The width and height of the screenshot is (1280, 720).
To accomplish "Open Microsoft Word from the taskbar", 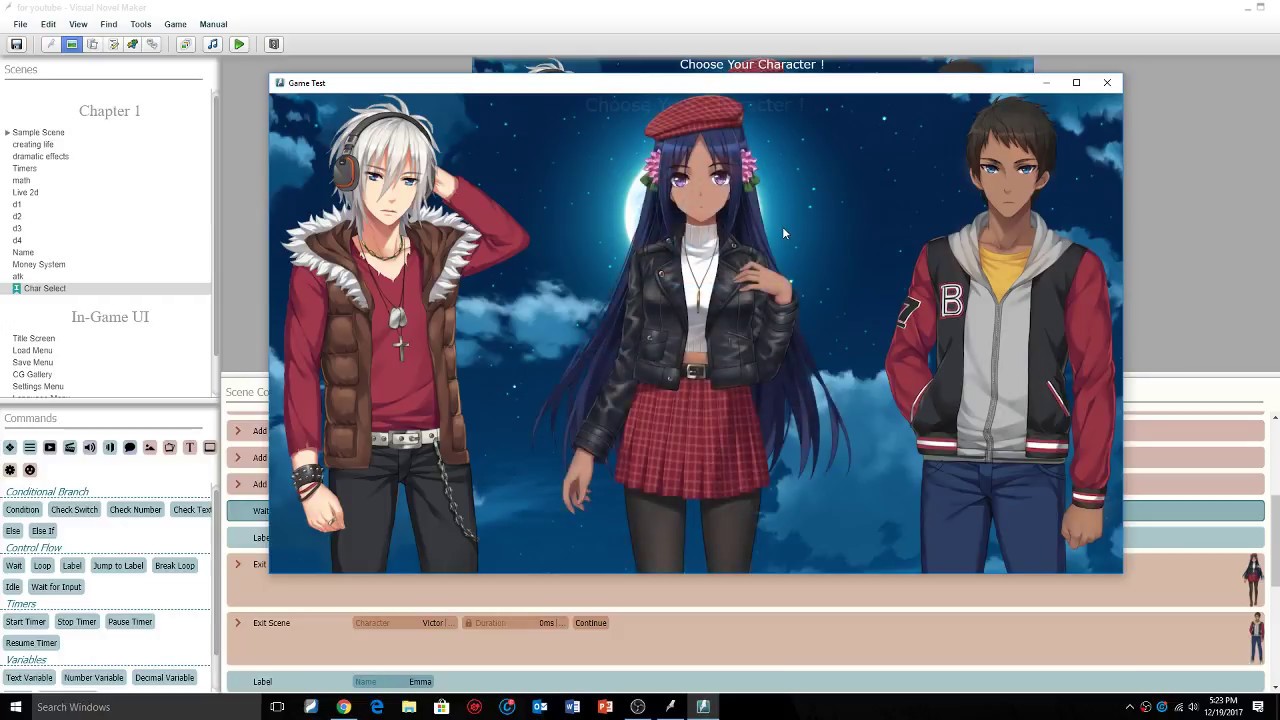I will tap(572, 707).
